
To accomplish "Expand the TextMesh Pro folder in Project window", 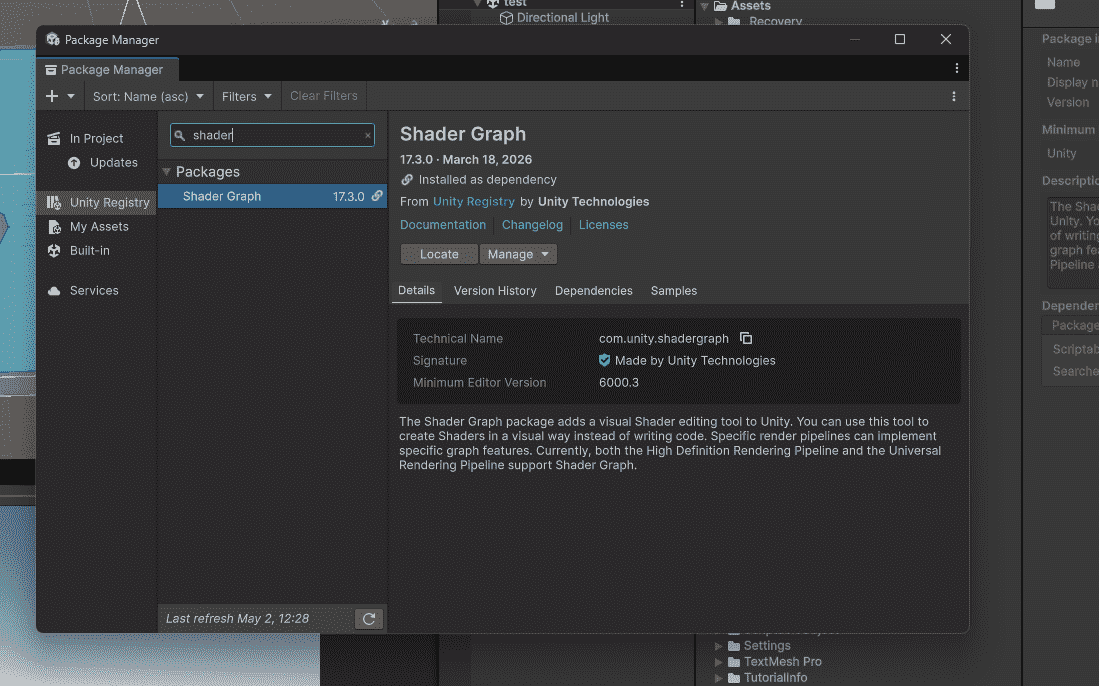I will [718, 662].
